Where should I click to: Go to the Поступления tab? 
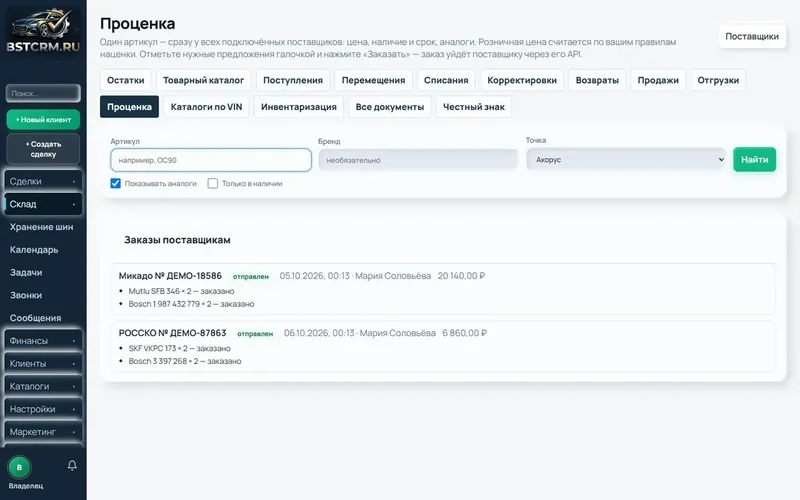[x=293, y=80]
